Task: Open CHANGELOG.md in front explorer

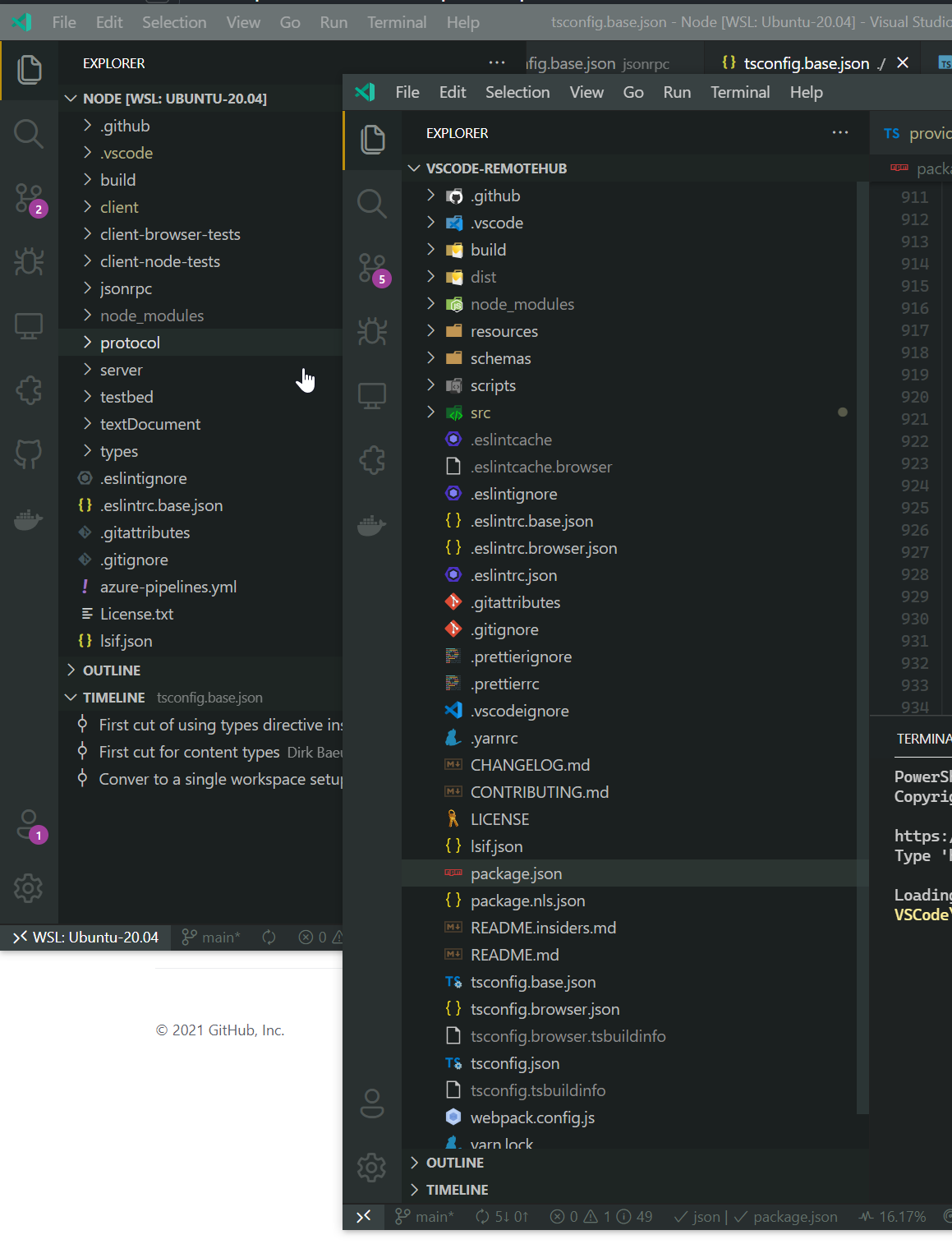Action: pyautogui.click(x=634, y=765)
